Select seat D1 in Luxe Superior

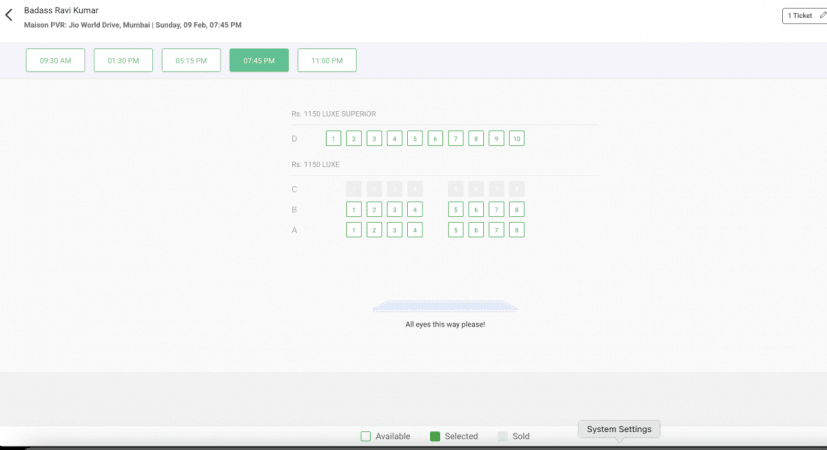point(333,139)
